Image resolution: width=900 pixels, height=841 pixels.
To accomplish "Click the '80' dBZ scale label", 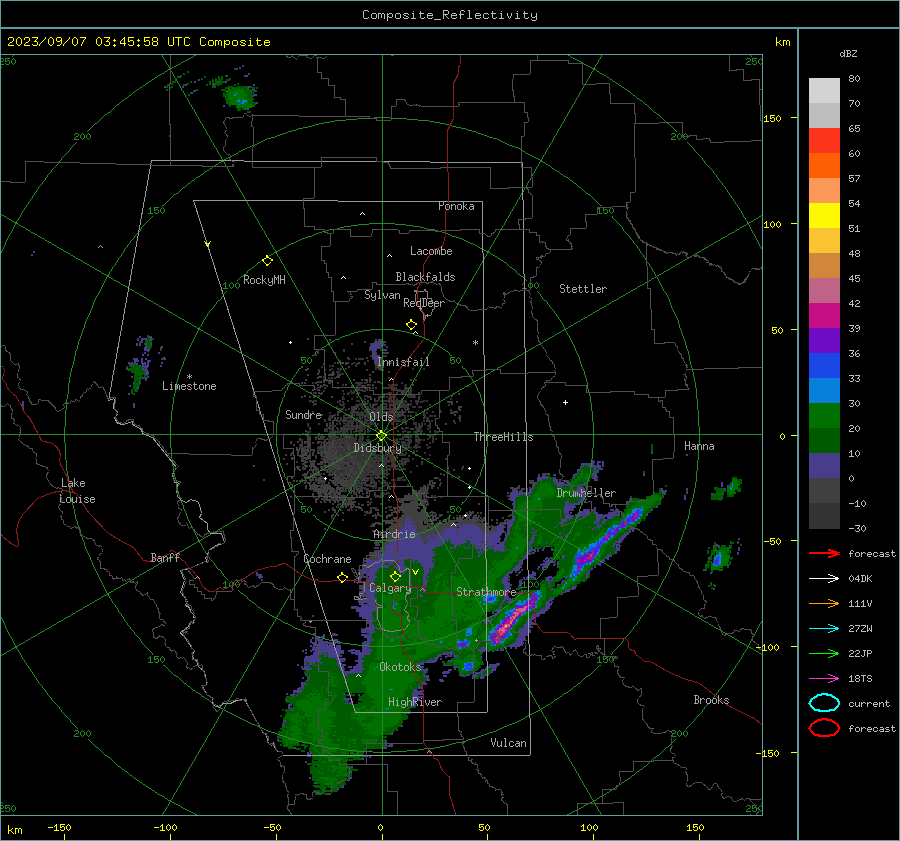I will [x=854, y=79].
